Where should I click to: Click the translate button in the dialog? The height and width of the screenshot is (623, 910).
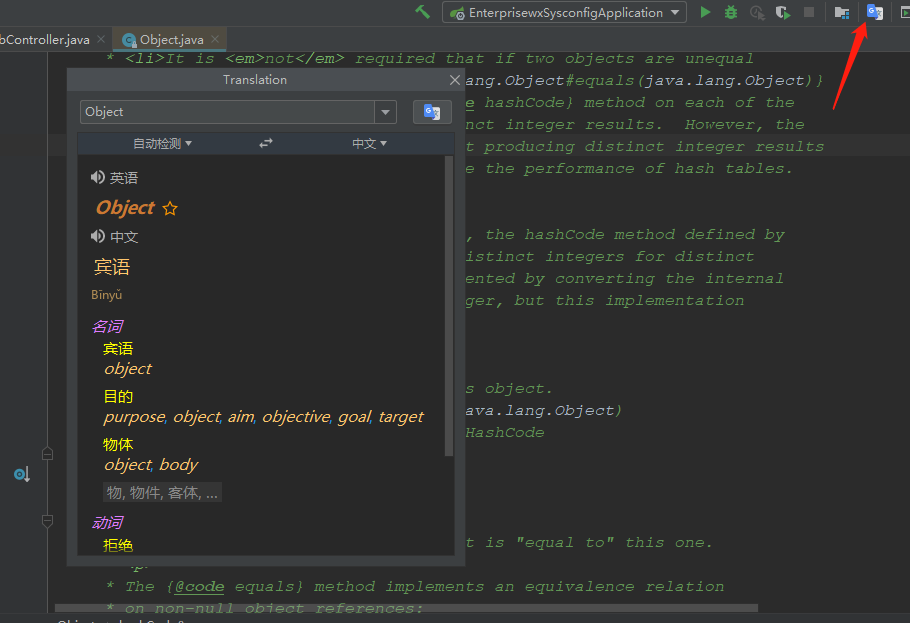[x=432, y=112]
